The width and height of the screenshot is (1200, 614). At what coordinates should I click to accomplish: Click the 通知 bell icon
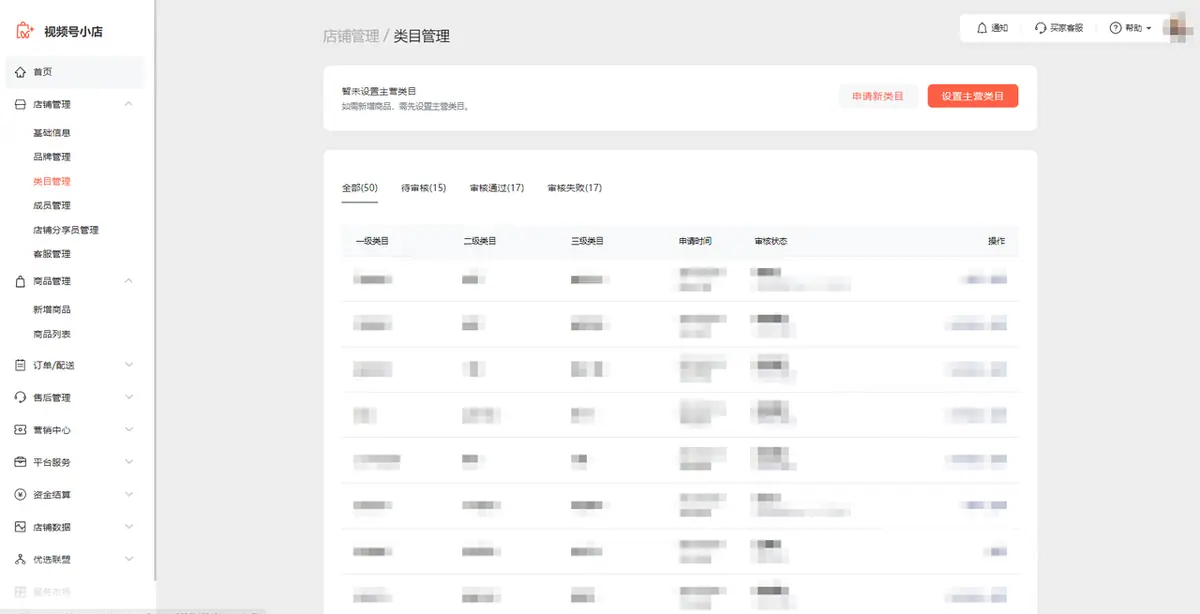(982, 28)
